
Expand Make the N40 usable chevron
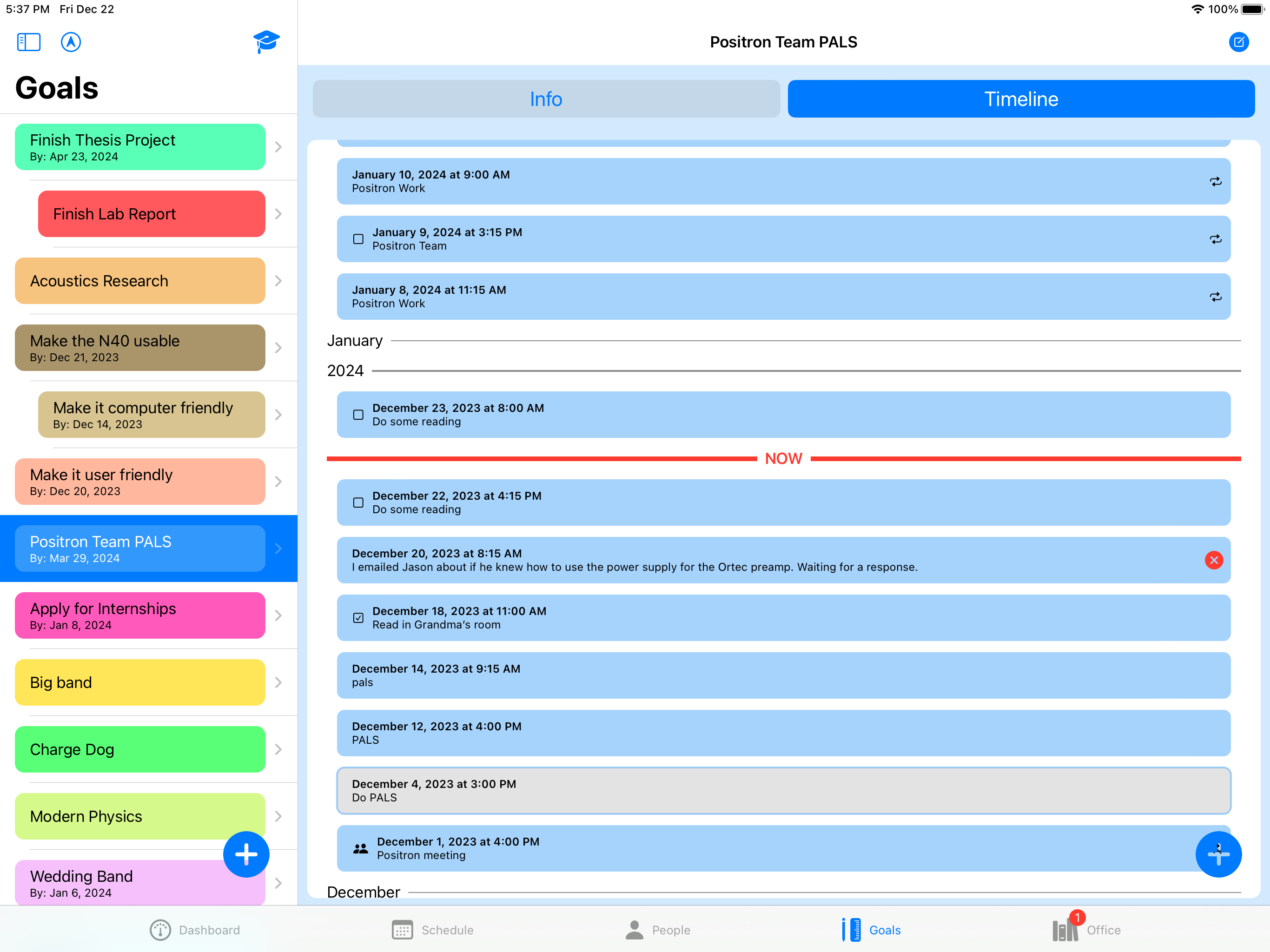tap(278, 348)
